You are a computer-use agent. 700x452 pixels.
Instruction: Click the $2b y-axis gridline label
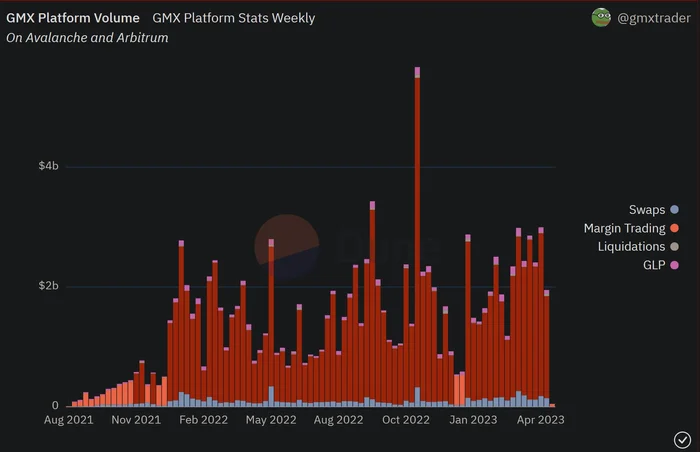pos(48,286)
